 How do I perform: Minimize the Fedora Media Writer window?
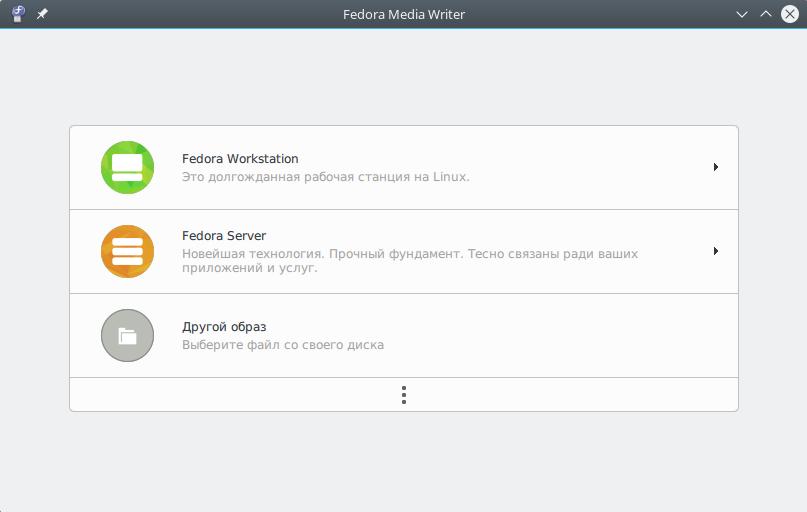click(x=742, y=14)
